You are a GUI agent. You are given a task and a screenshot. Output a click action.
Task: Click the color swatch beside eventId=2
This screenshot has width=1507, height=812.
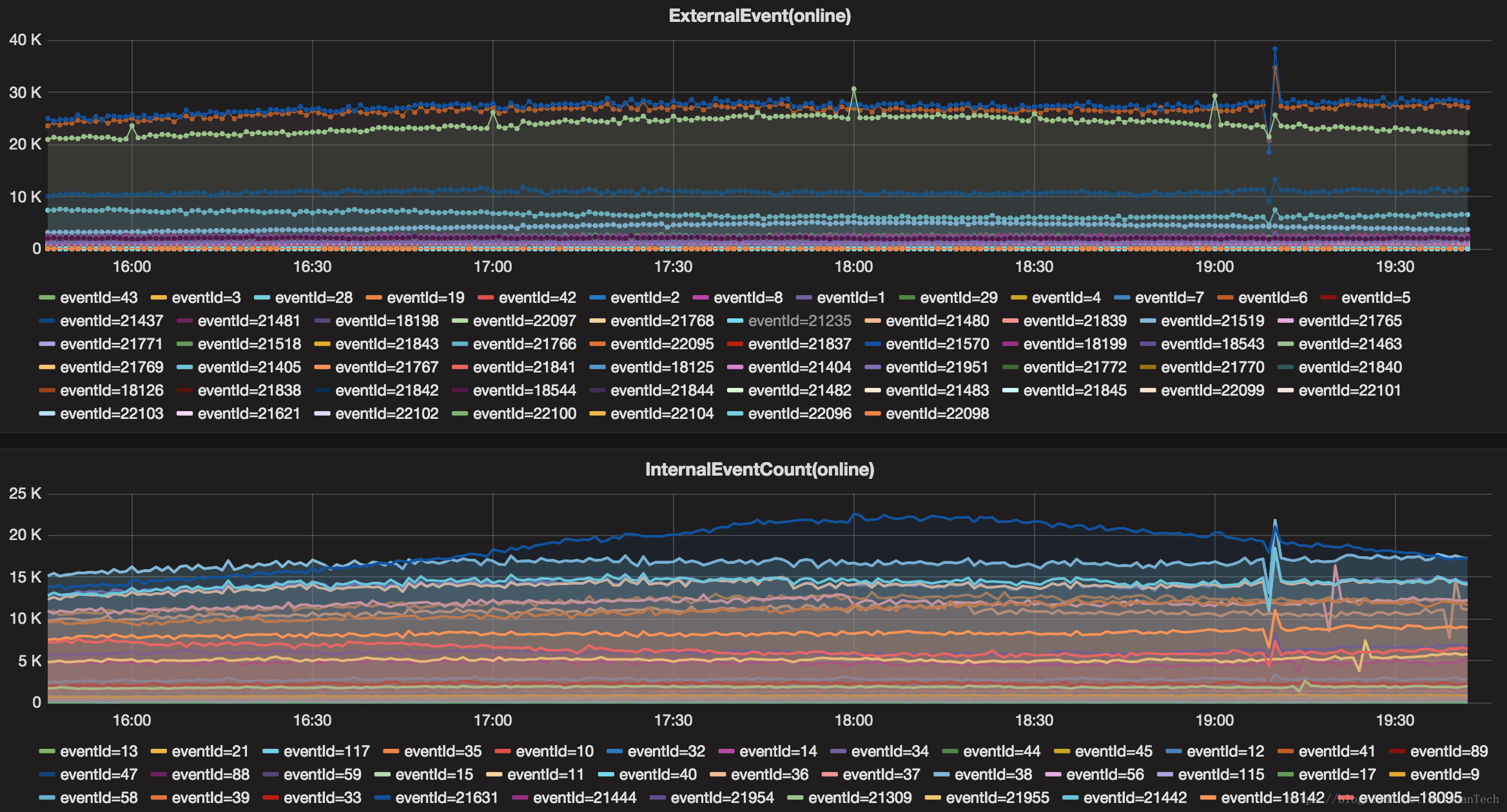coord(598,298)
